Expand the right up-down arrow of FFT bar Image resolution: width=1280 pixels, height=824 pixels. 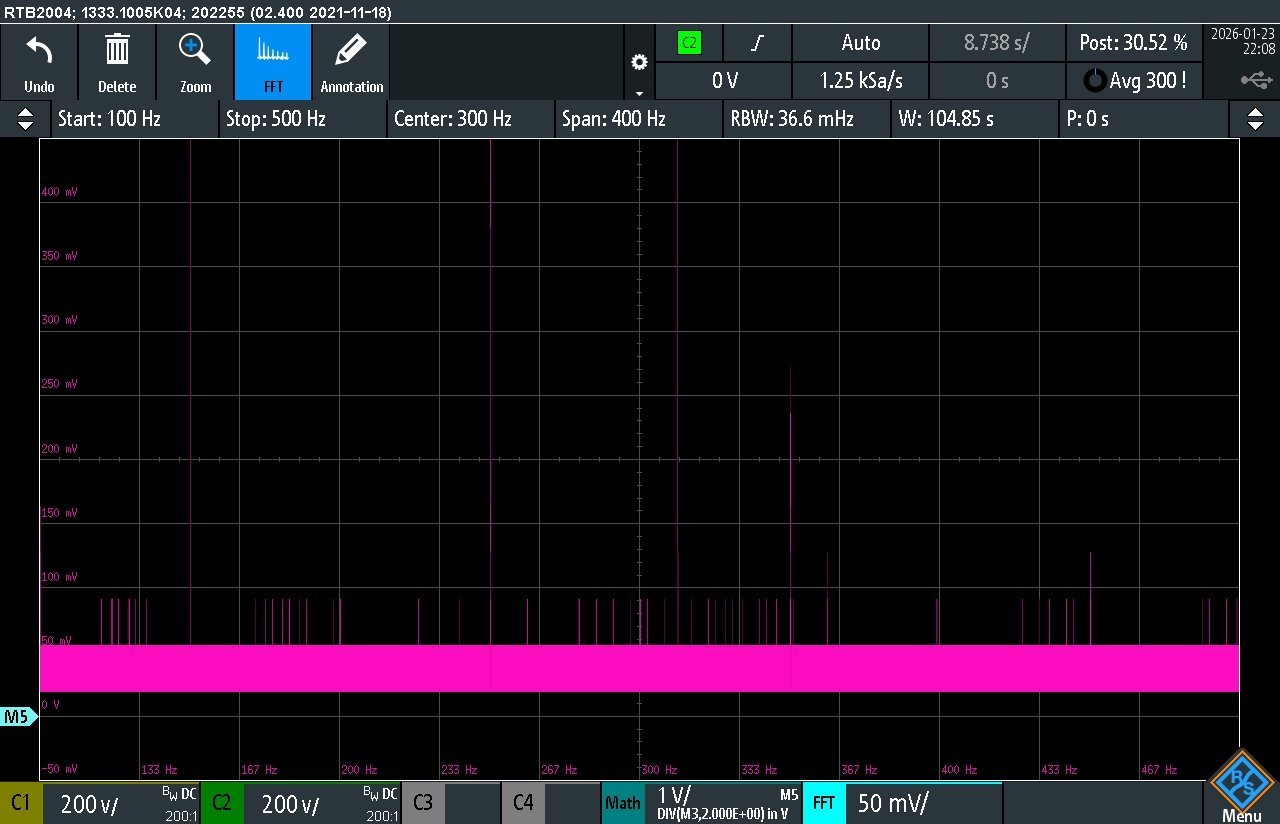1255,119
